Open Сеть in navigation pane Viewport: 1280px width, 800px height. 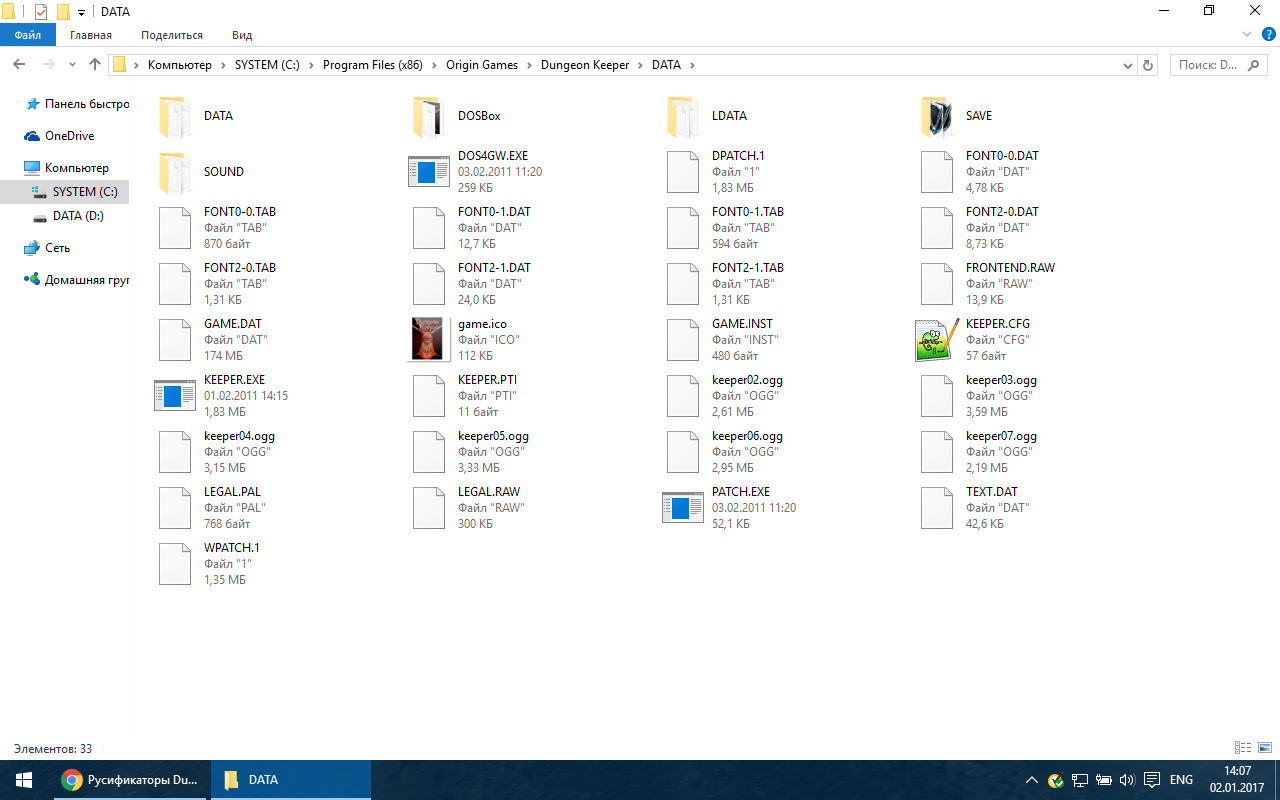pyautogui.click(x=47, y=248)
